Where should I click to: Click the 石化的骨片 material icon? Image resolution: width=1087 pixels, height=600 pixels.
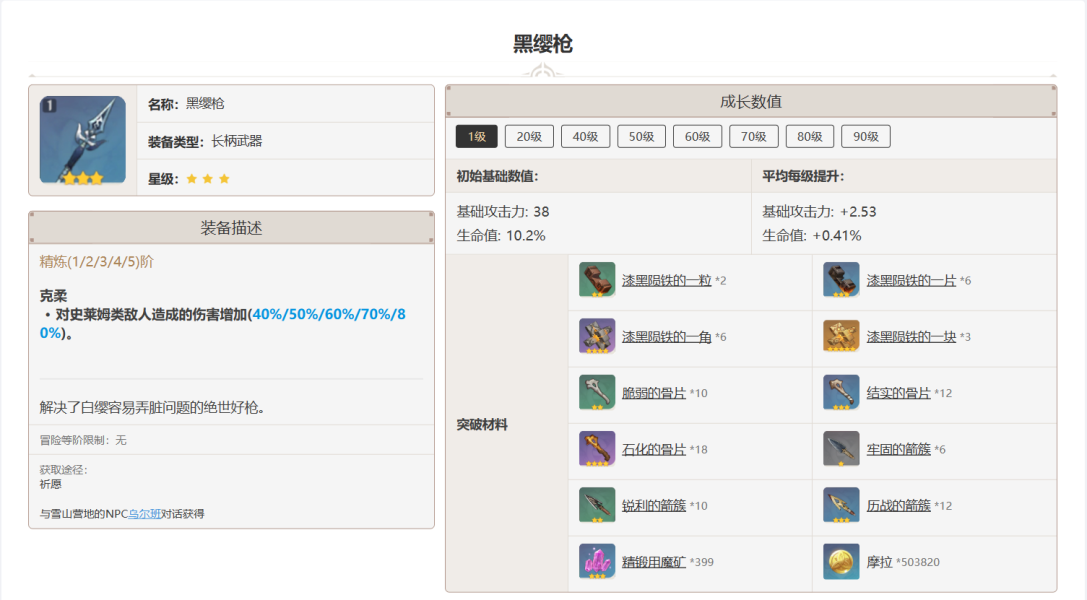[597, 449]
